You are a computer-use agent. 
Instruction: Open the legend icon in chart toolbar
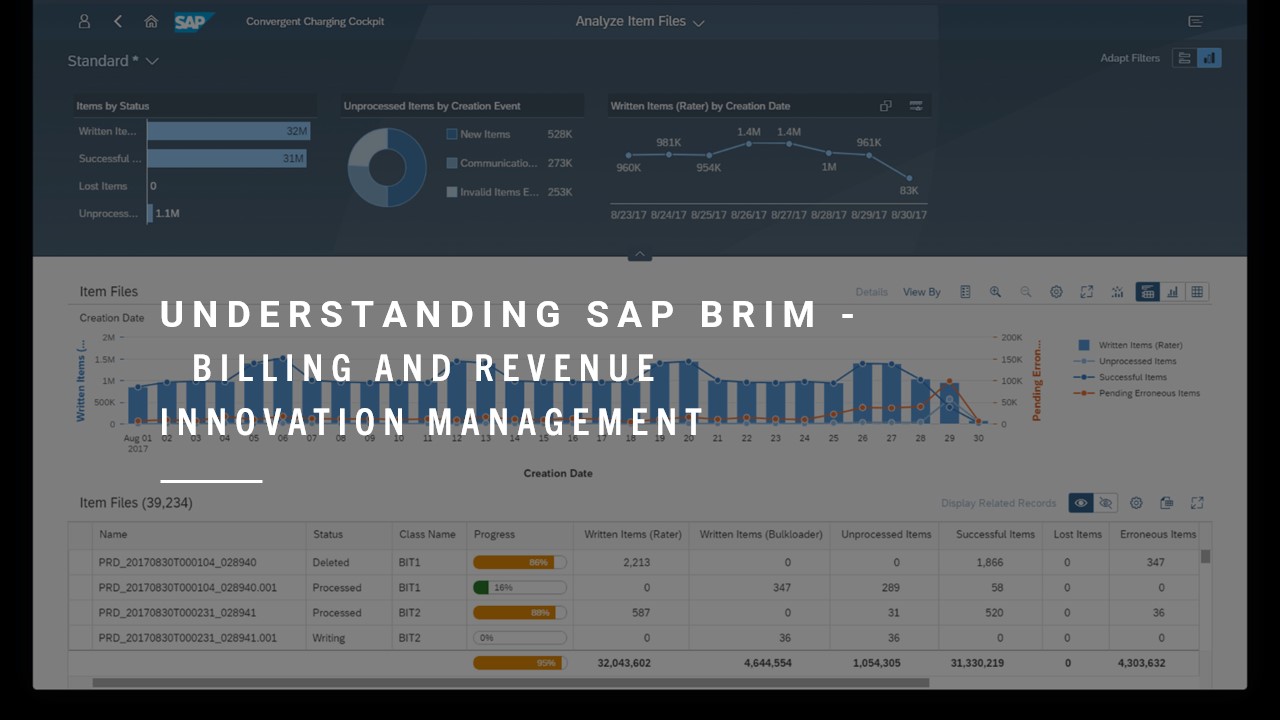tap(965, 292)
